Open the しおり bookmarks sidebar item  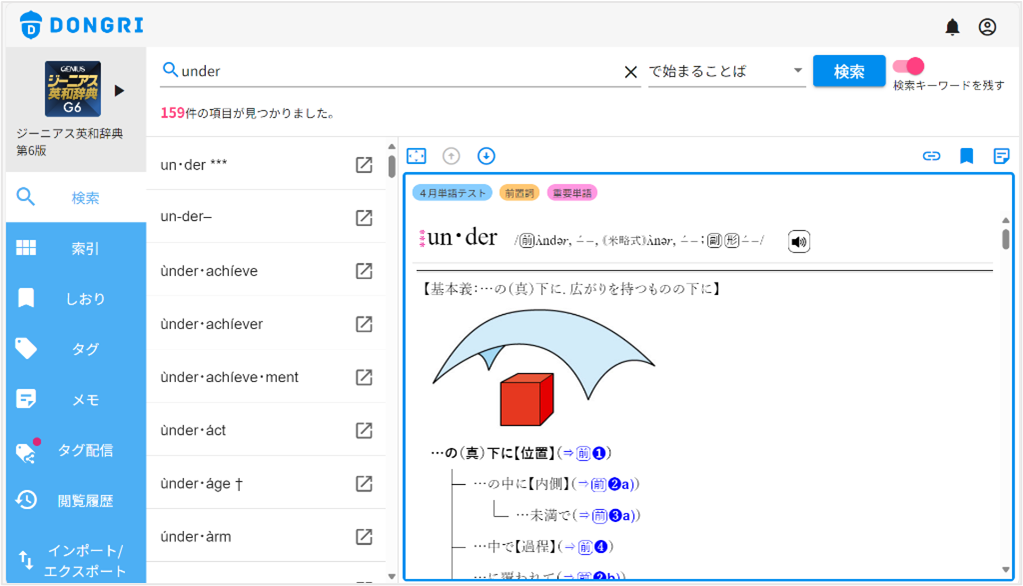tap(76, 298)
